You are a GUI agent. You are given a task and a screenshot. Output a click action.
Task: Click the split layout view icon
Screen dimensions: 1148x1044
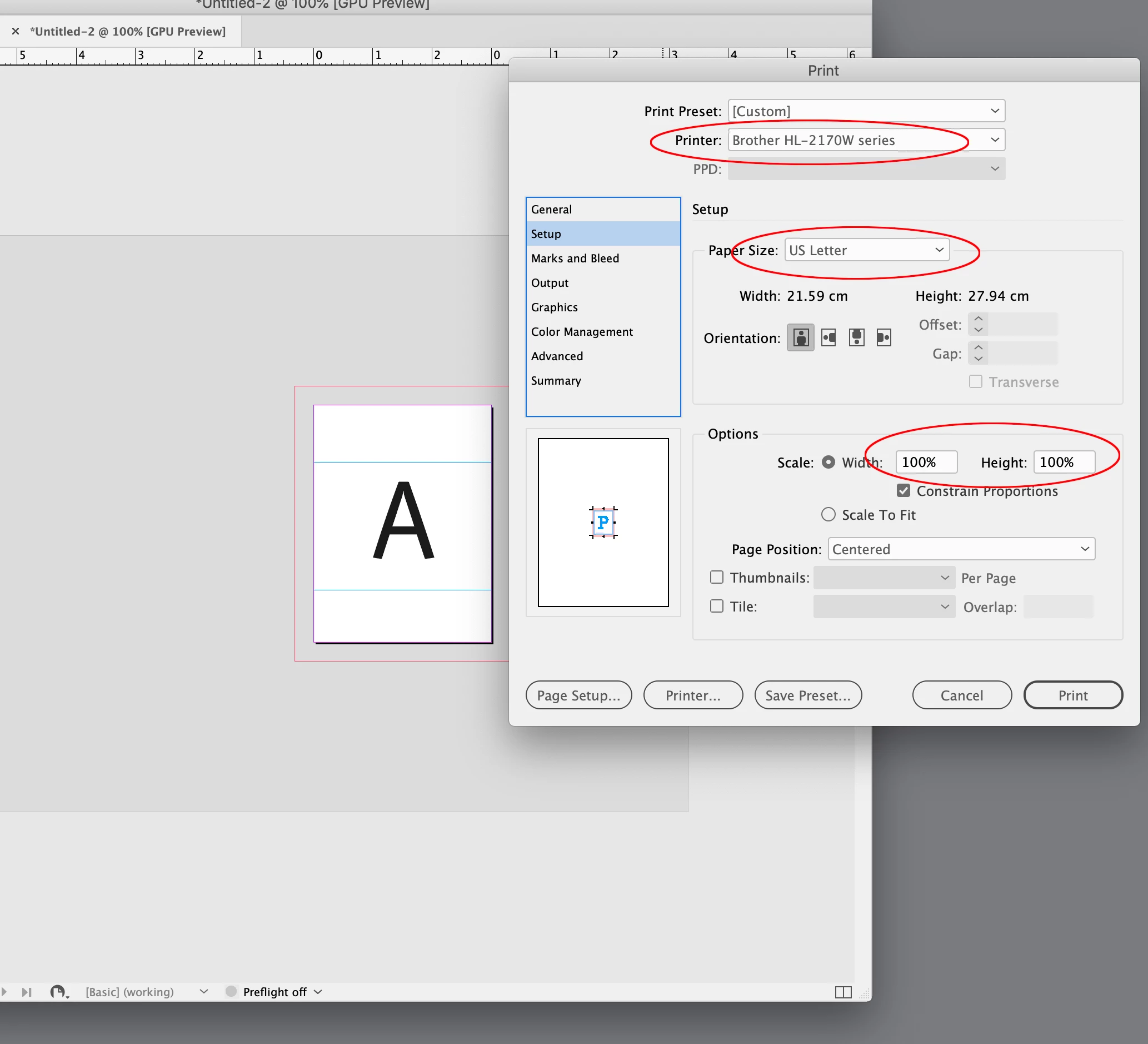[x=843, y=992]
